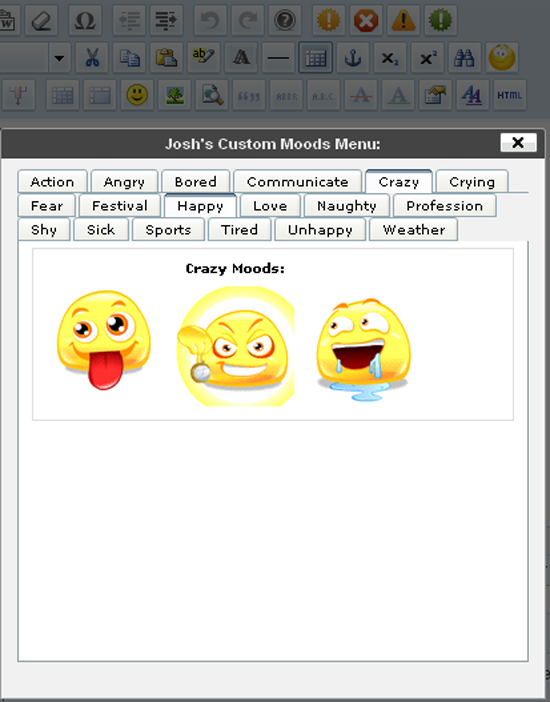Click the binoculars Find icon
550x702 pixels.
(x=464, y=58)
